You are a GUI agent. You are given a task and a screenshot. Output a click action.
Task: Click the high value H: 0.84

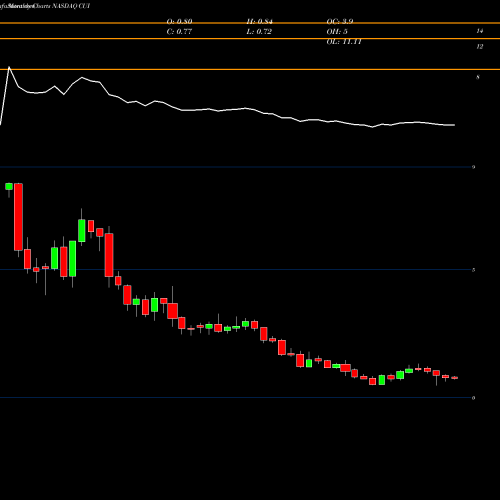click(259, 22)
